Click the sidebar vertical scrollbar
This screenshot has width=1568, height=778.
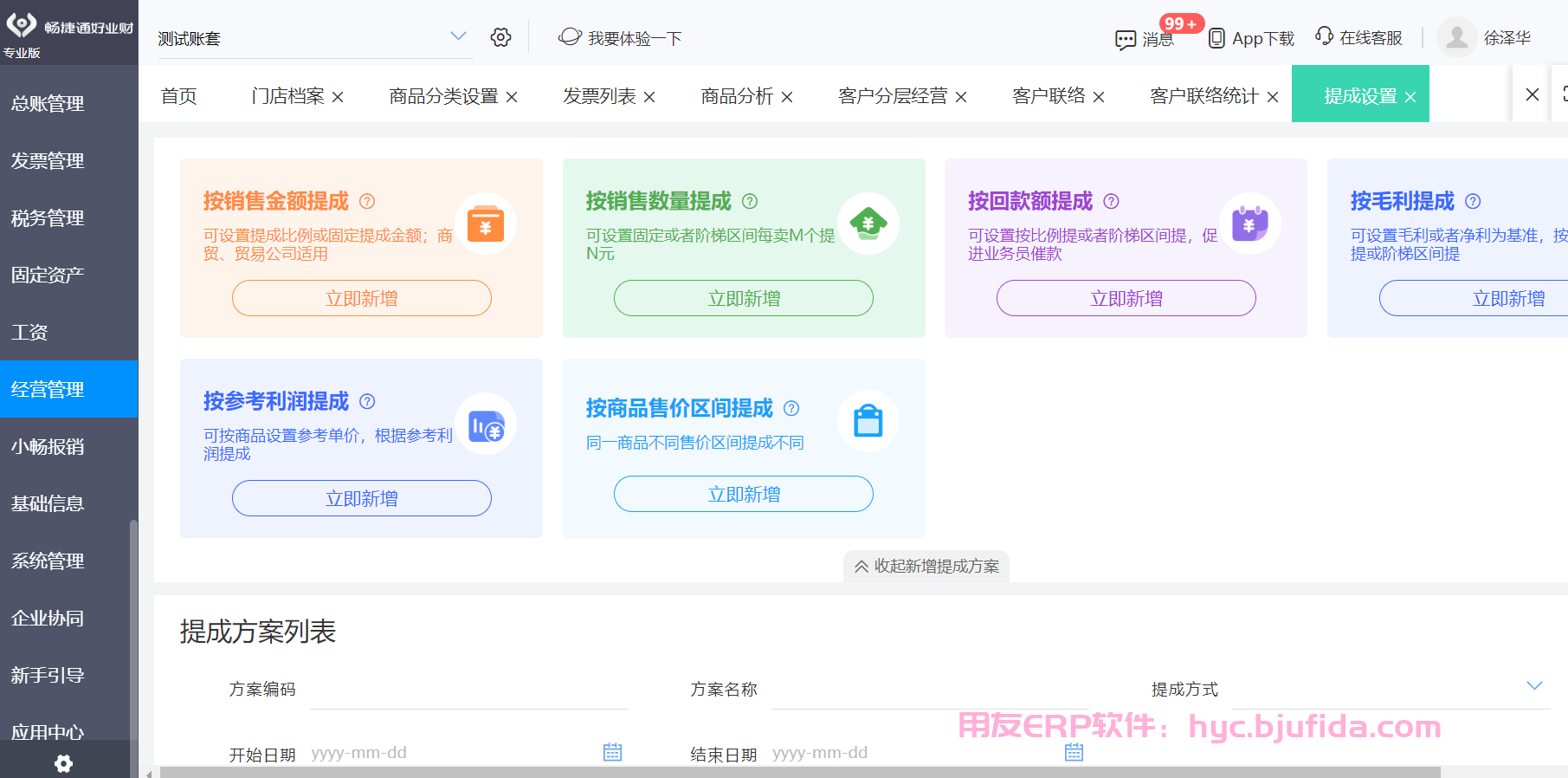tap(133, 648)
